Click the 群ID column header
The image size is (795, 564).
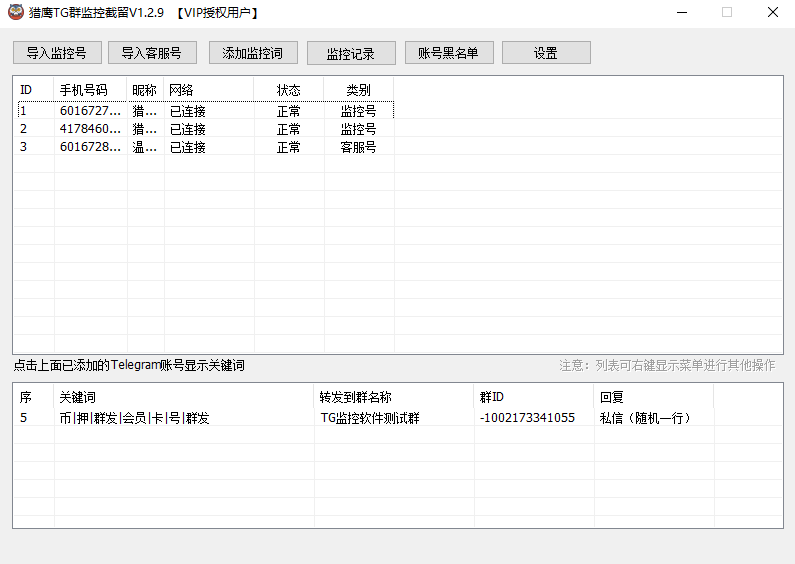[x=534, y=397]
